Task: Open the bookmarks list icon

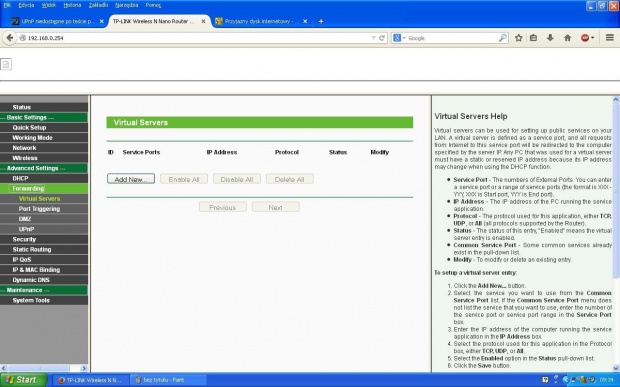Action: point(533,38)
